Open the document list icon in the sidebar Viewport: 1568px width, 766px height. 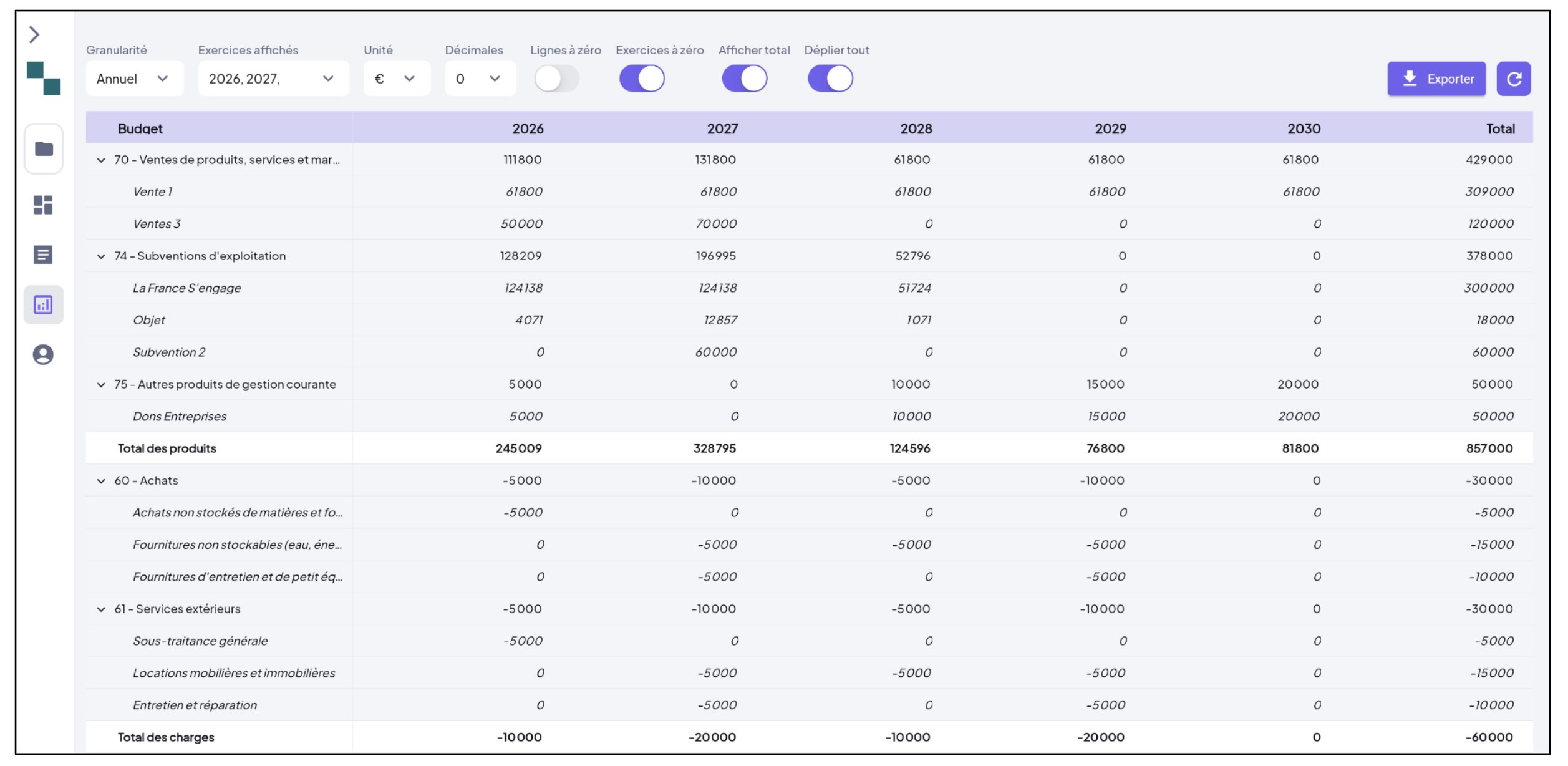point(44,256)
